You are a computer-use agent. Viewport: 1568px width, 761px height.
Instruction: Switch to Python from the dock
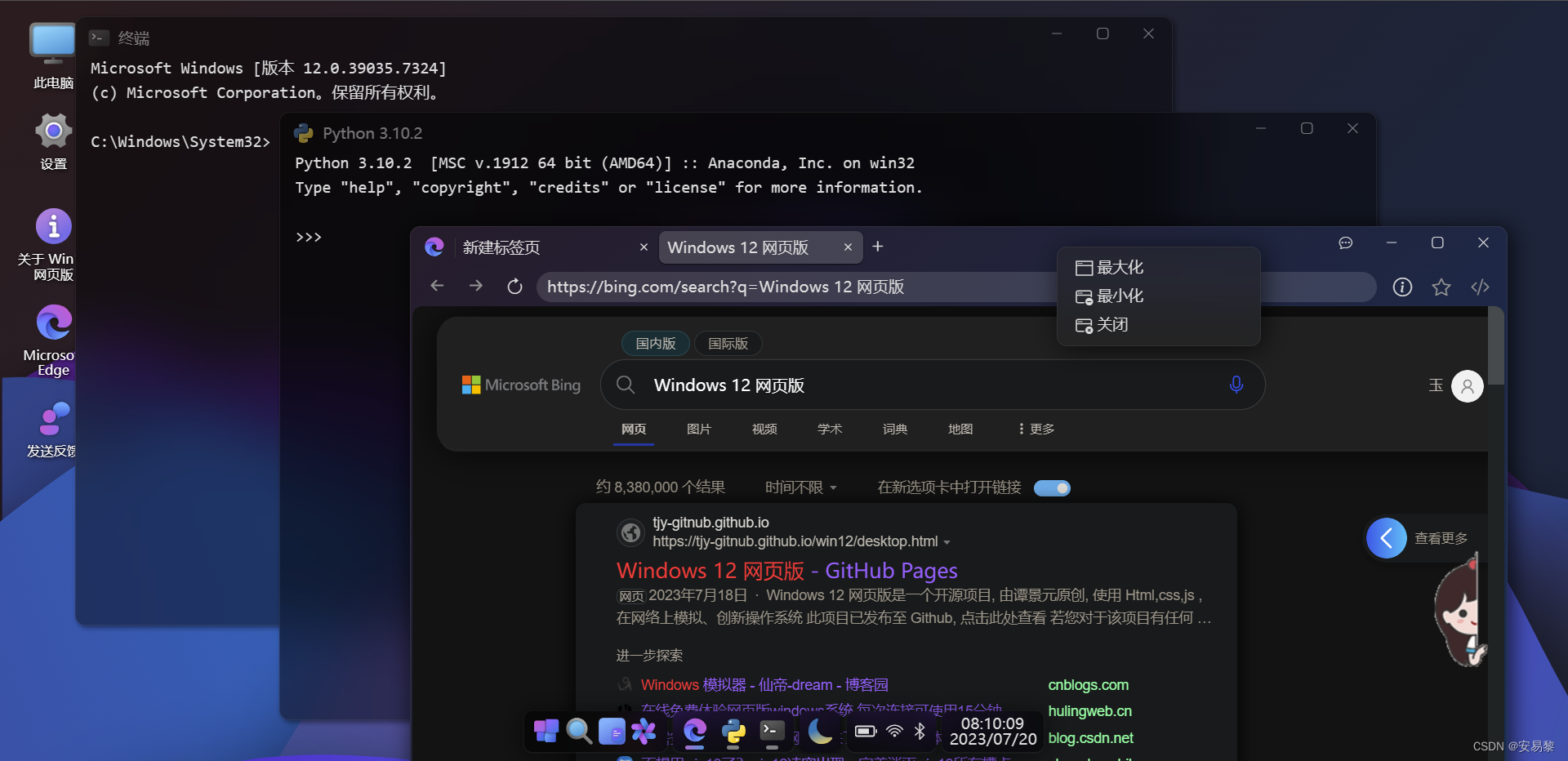733,731
